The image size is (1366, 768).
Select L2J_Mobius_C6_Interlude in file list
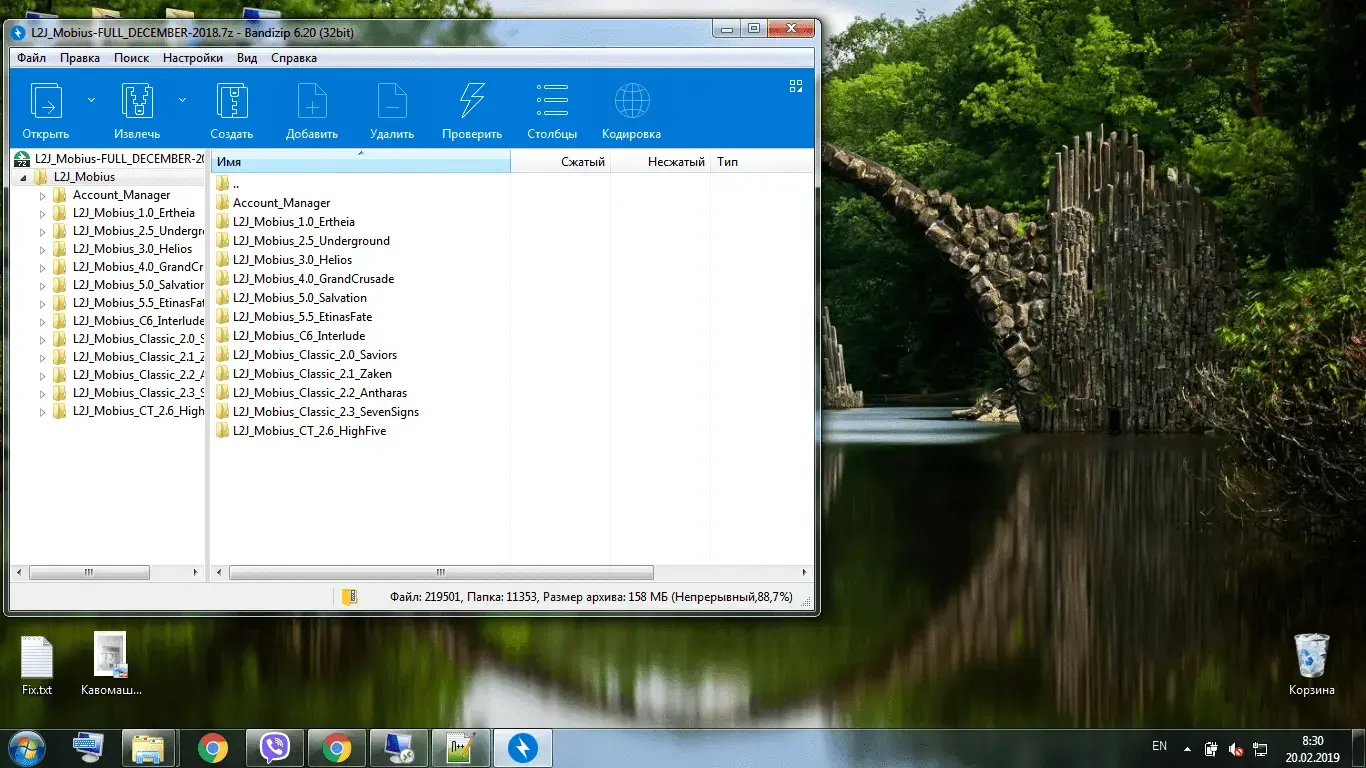point(298,336)
